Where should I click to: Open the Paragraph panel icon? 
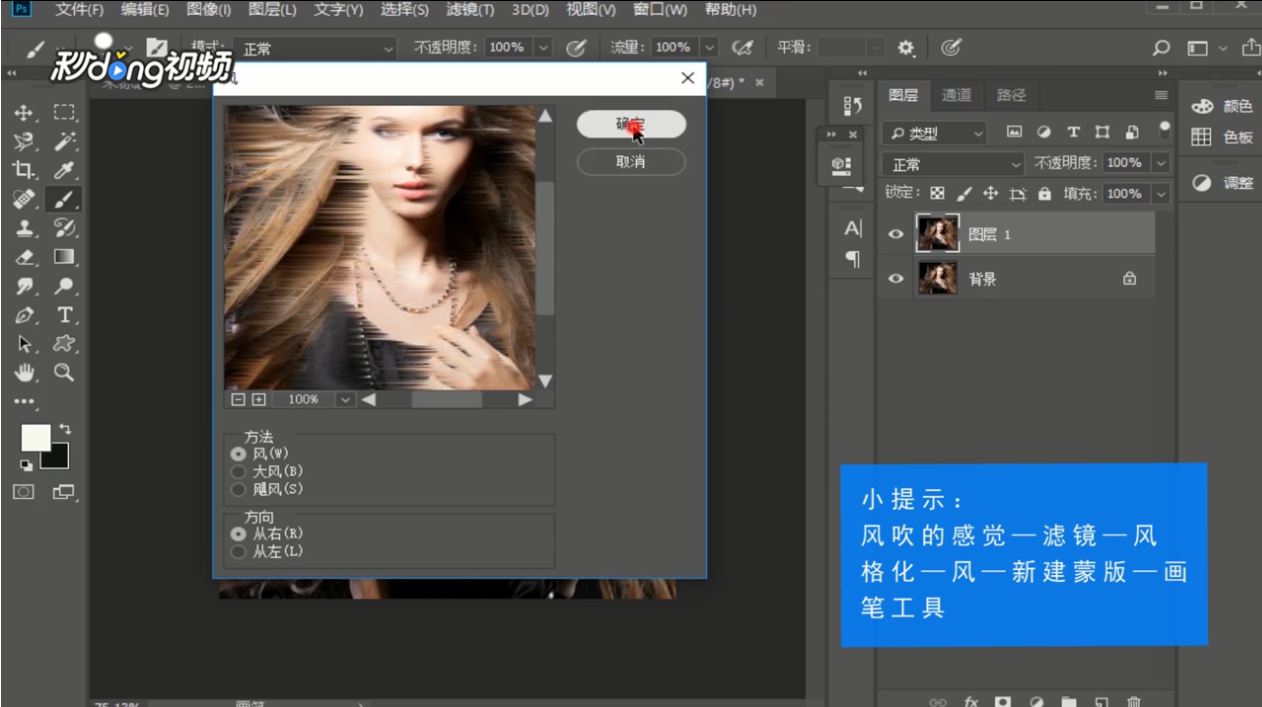[853, 259]
